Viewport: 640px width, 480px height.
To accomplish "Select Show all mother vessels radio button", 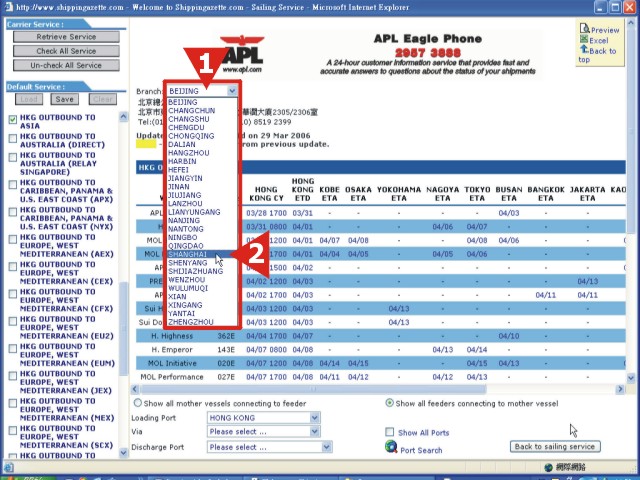I will click(138, 403).
